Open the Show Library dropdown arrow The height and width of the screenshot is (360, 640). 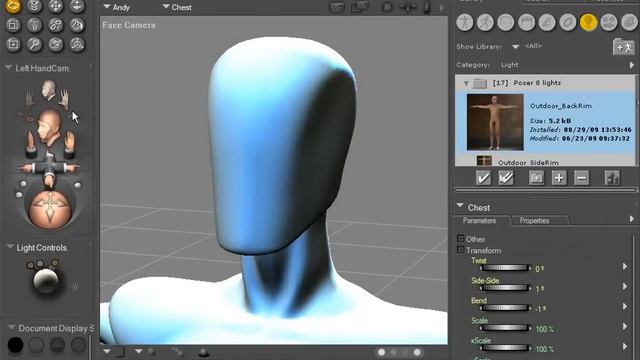point(516,47)
